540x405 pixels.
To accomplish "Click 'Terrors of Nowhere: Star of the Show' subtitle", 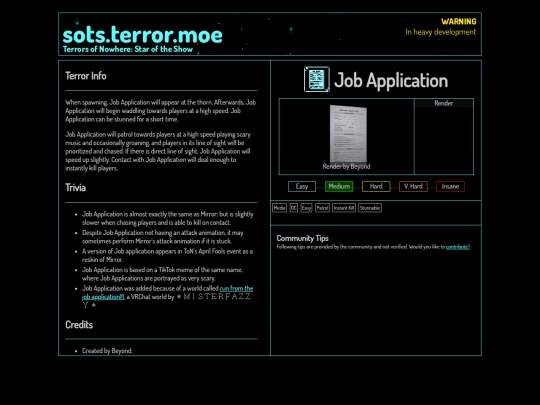I will [x=128, y=49].
